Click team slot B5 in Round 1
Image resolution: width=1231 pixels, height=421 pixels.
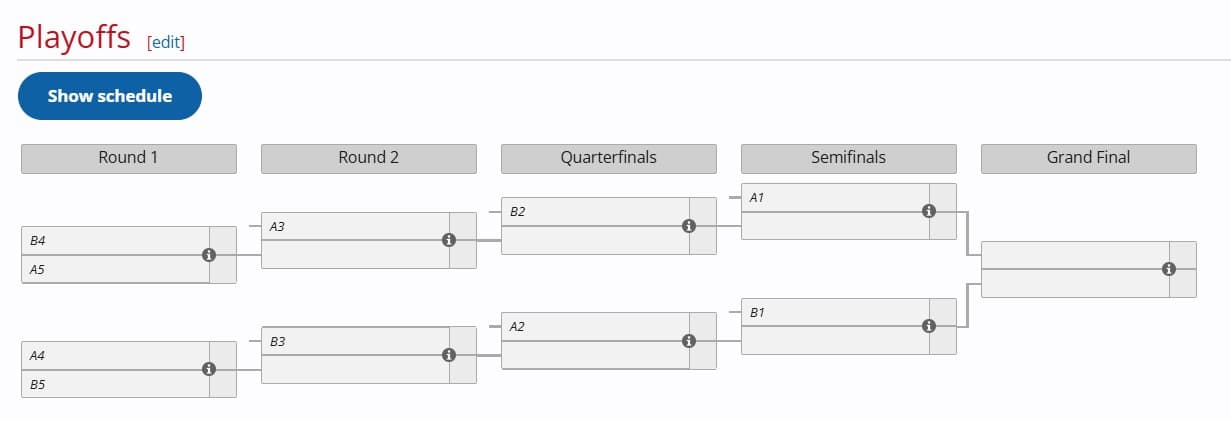[115, 384]
